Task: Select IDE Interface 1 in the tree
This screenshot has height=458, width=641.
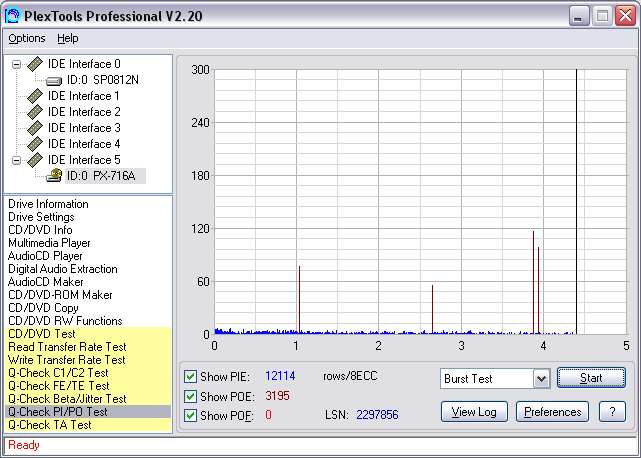Action: [x=84, y=96]
